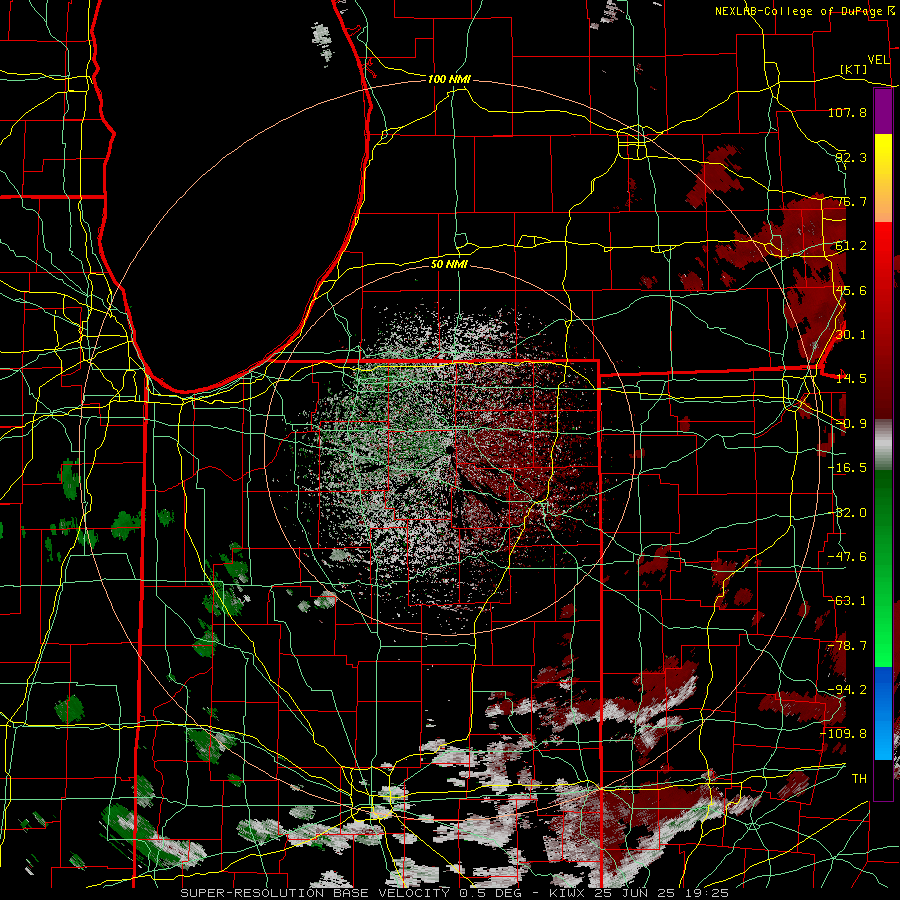Select the -94.2 velocity scale value
The height and width of the screenshot is (900, 900).
coord(847,690)
